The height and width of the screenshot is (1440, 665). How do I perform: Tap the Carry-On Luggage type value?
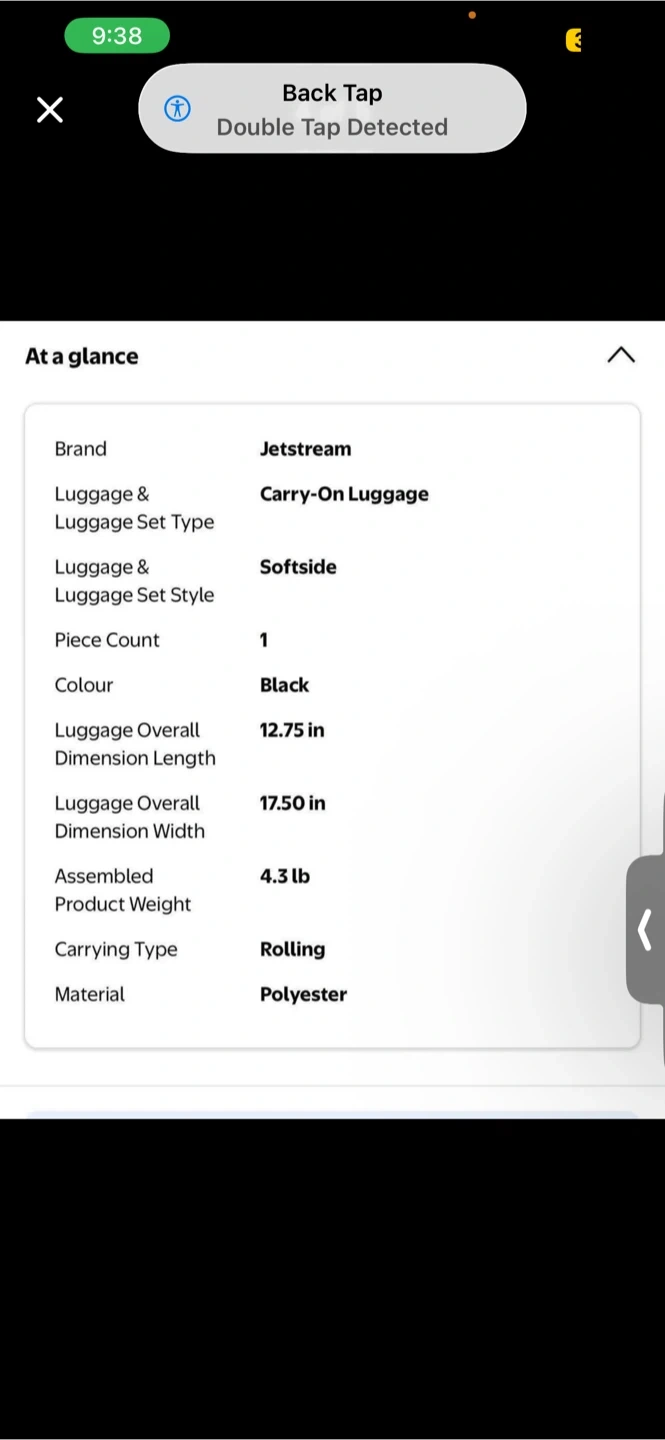pyautogui.click(x=344, y=494)
